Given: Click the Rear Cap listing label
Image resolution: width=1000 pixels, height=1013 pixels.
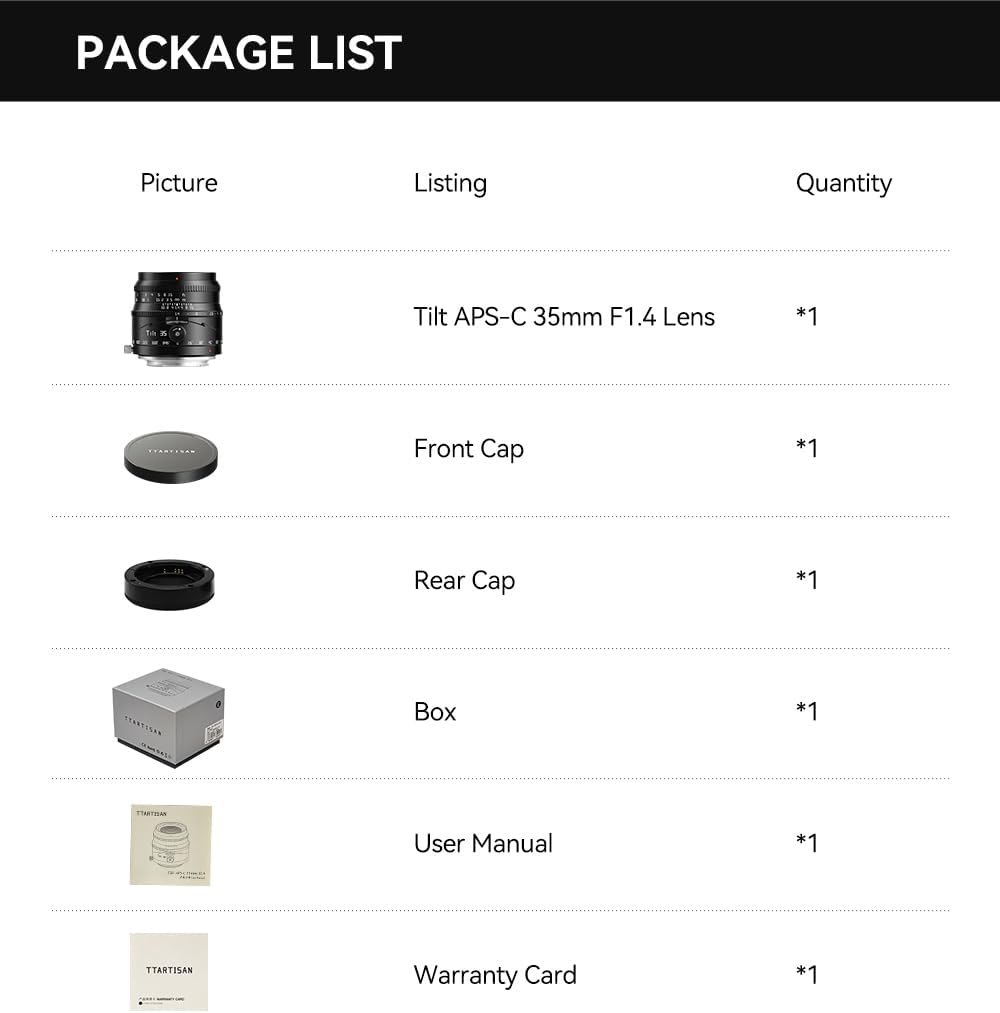Looking at the screenshot, I should (x=464, y=581).
